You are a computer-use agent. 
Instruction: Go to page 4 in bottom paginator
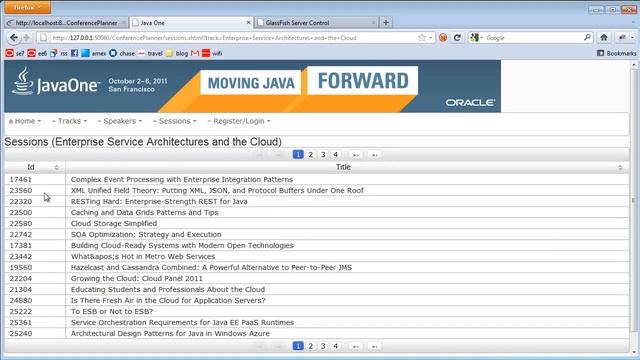336,346
